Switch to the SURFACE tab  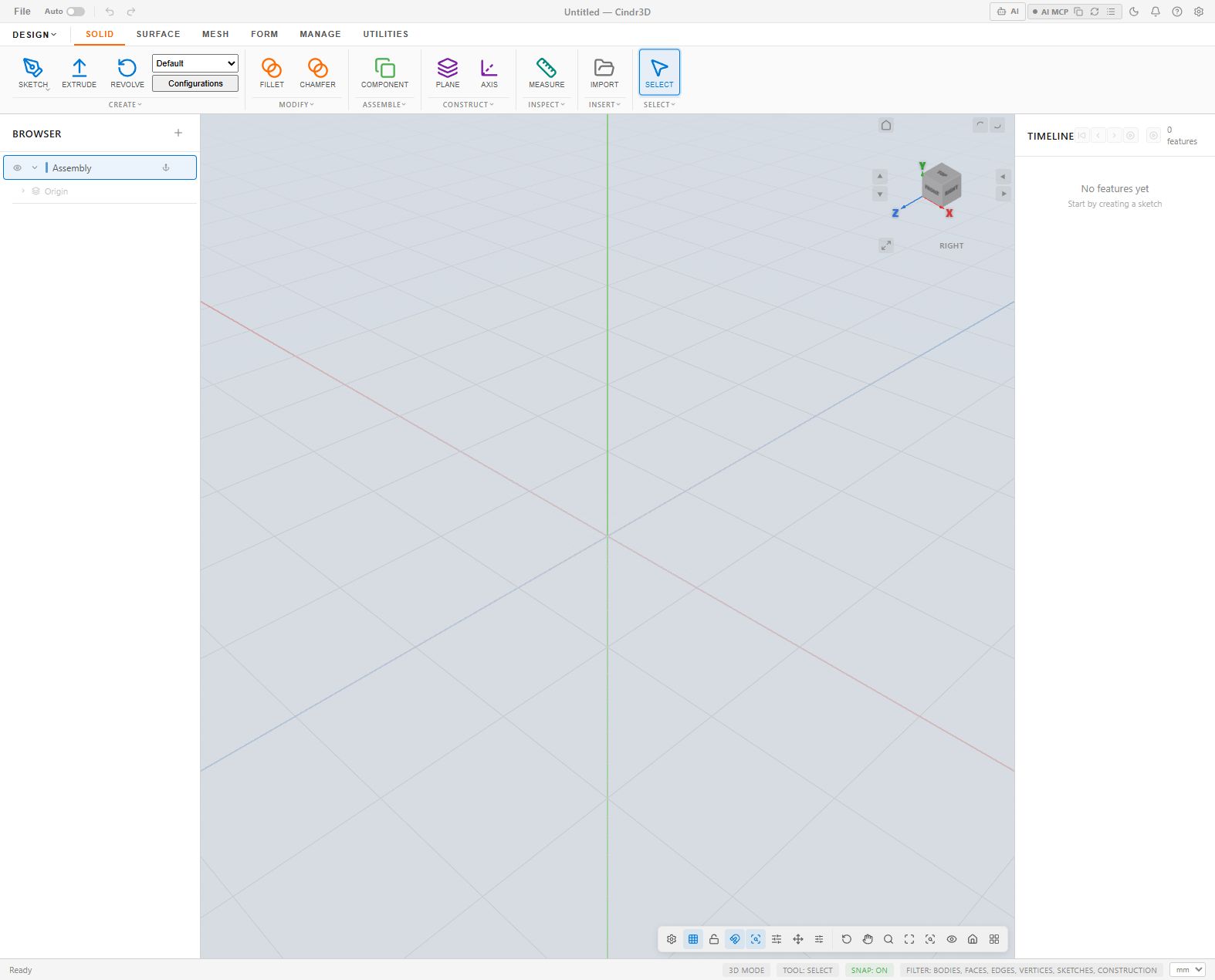pyautogui.click(x=158, y=34)
